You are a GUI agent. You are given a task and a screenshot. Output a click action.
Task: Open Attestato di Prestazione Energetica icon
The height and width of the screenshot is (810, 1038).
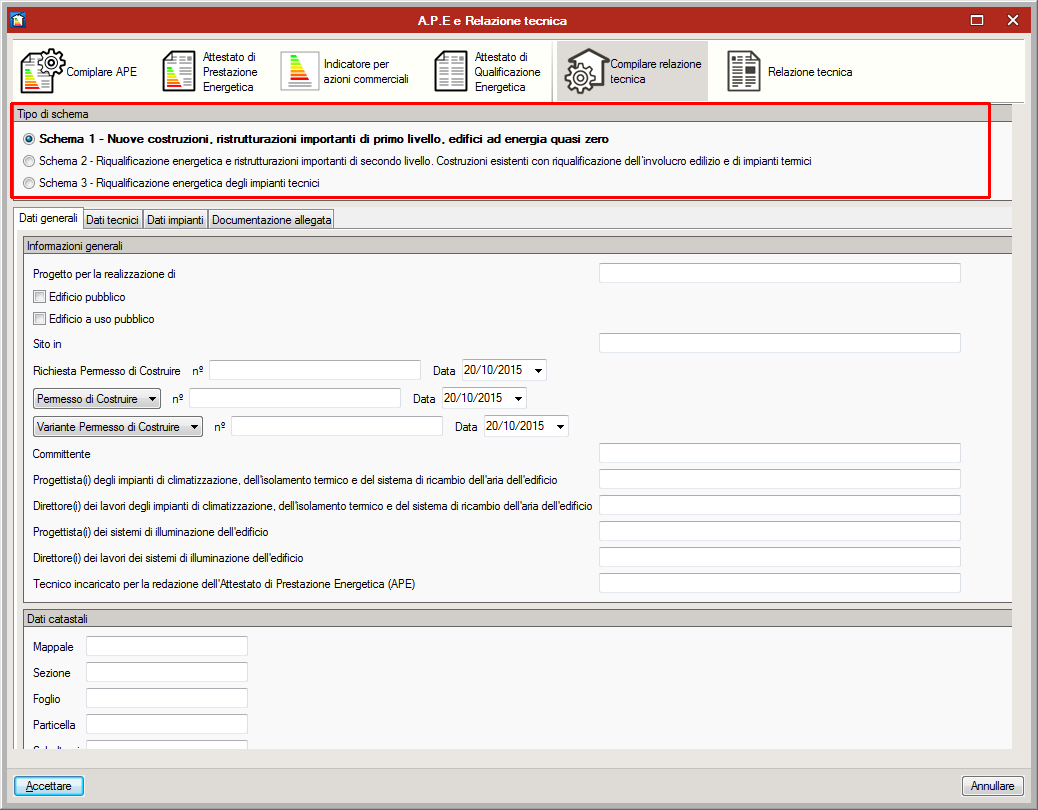(x=179, y=71)
